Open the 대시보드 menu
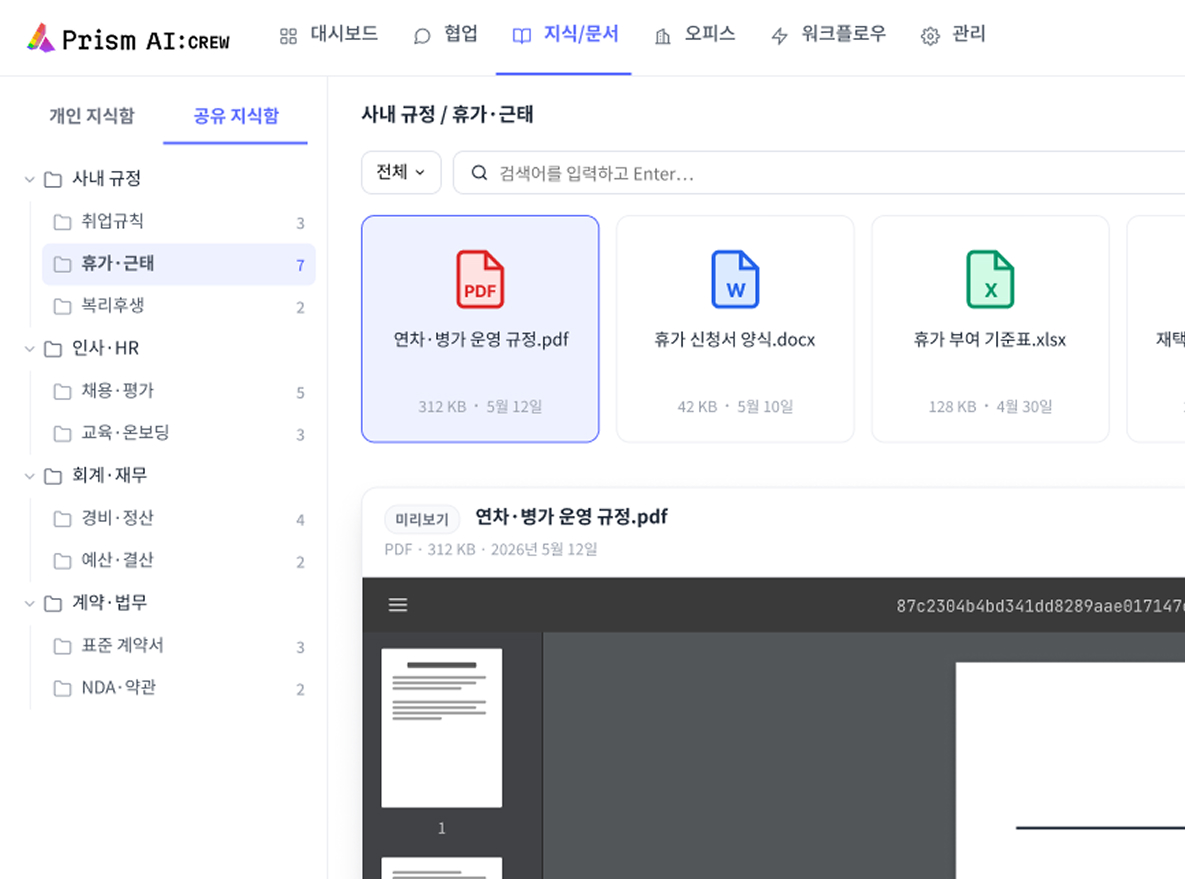The image size is (1185, 879). (x=329, y=35)
